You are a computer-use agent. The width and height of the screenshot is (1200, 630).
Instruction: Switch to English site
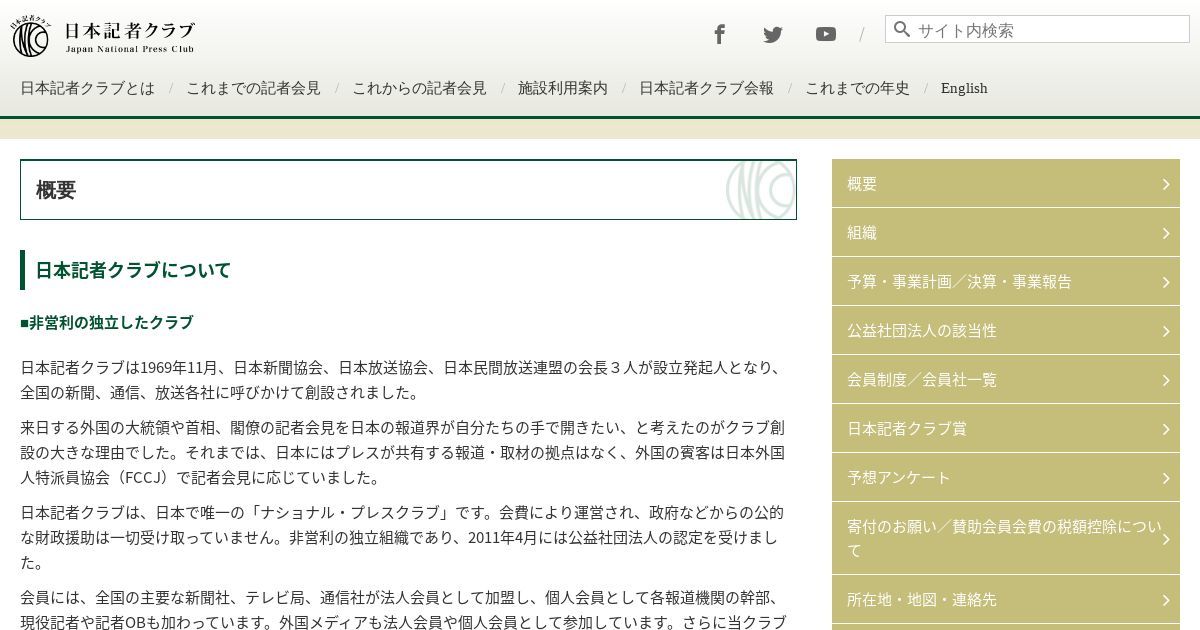coord(964,88)
